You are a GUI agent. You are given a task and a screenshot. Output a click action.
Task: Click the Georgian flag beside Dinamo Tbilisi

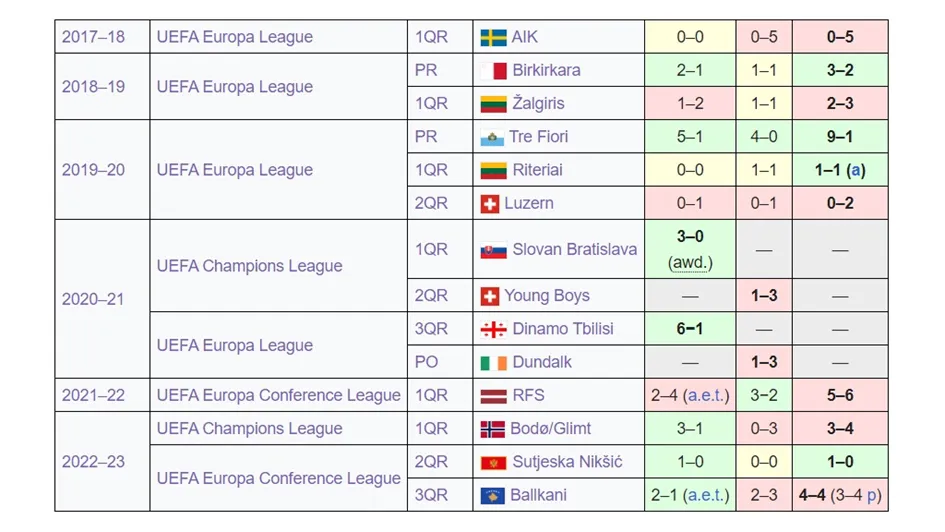[493, 329]
